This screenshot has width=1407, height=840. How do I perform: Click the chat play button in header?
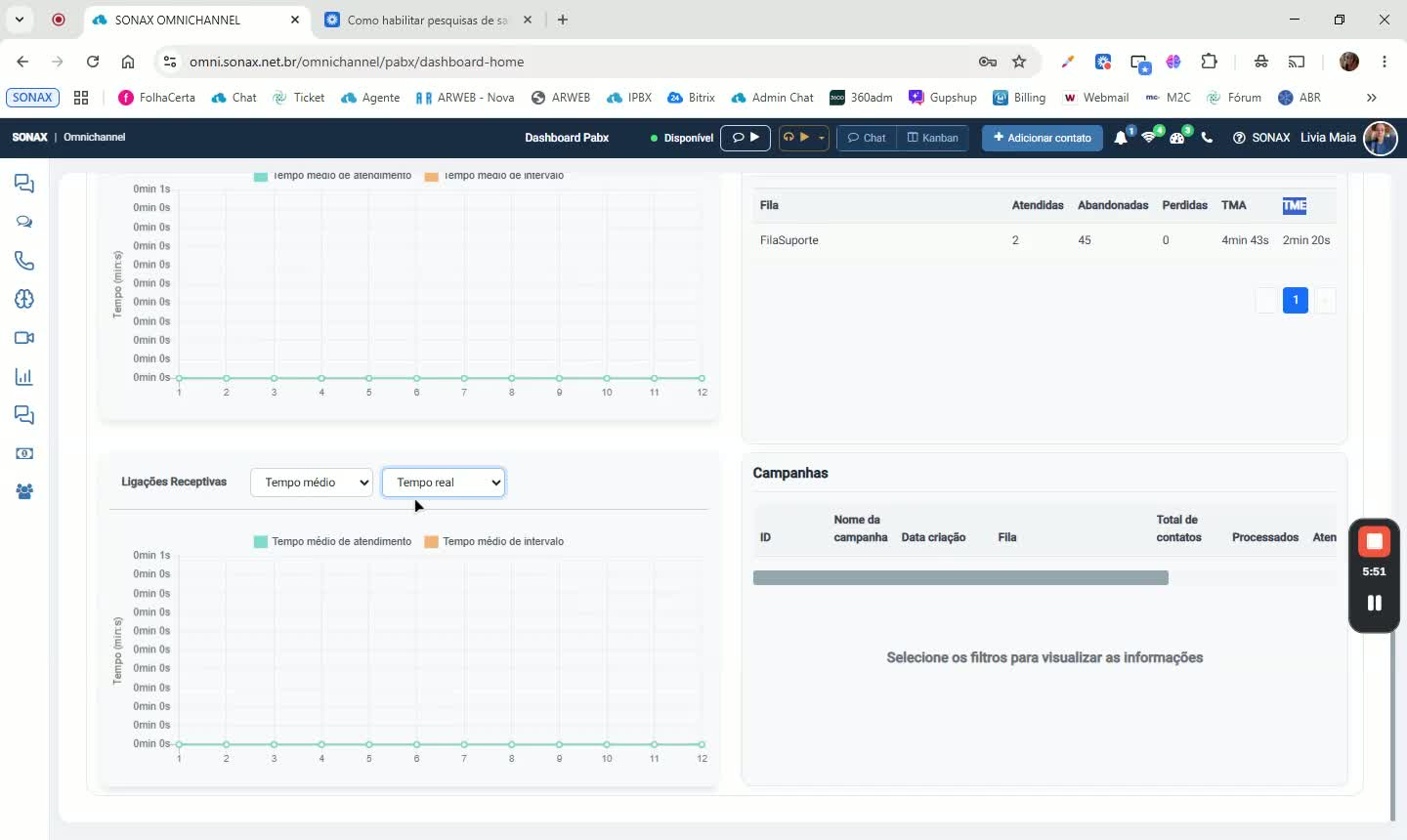(x=746, y=138)
